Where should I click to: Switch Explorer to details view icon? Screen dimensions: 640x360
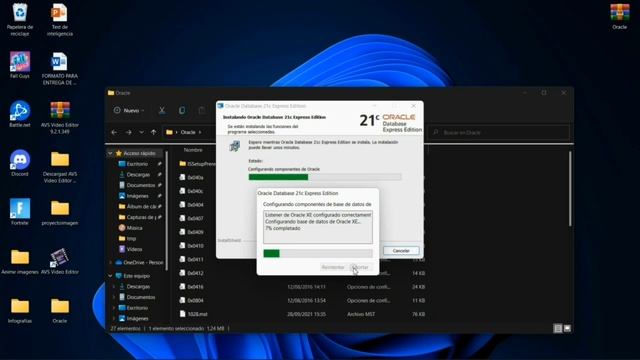pos(558,328)
